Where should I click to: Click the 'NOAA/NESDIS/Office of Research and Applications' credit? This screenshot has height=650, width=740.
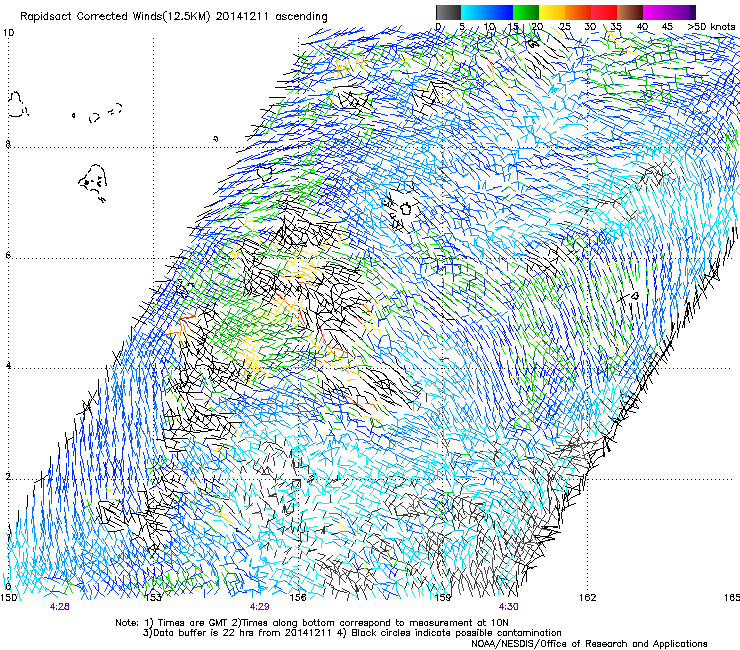tap(589, 644)
